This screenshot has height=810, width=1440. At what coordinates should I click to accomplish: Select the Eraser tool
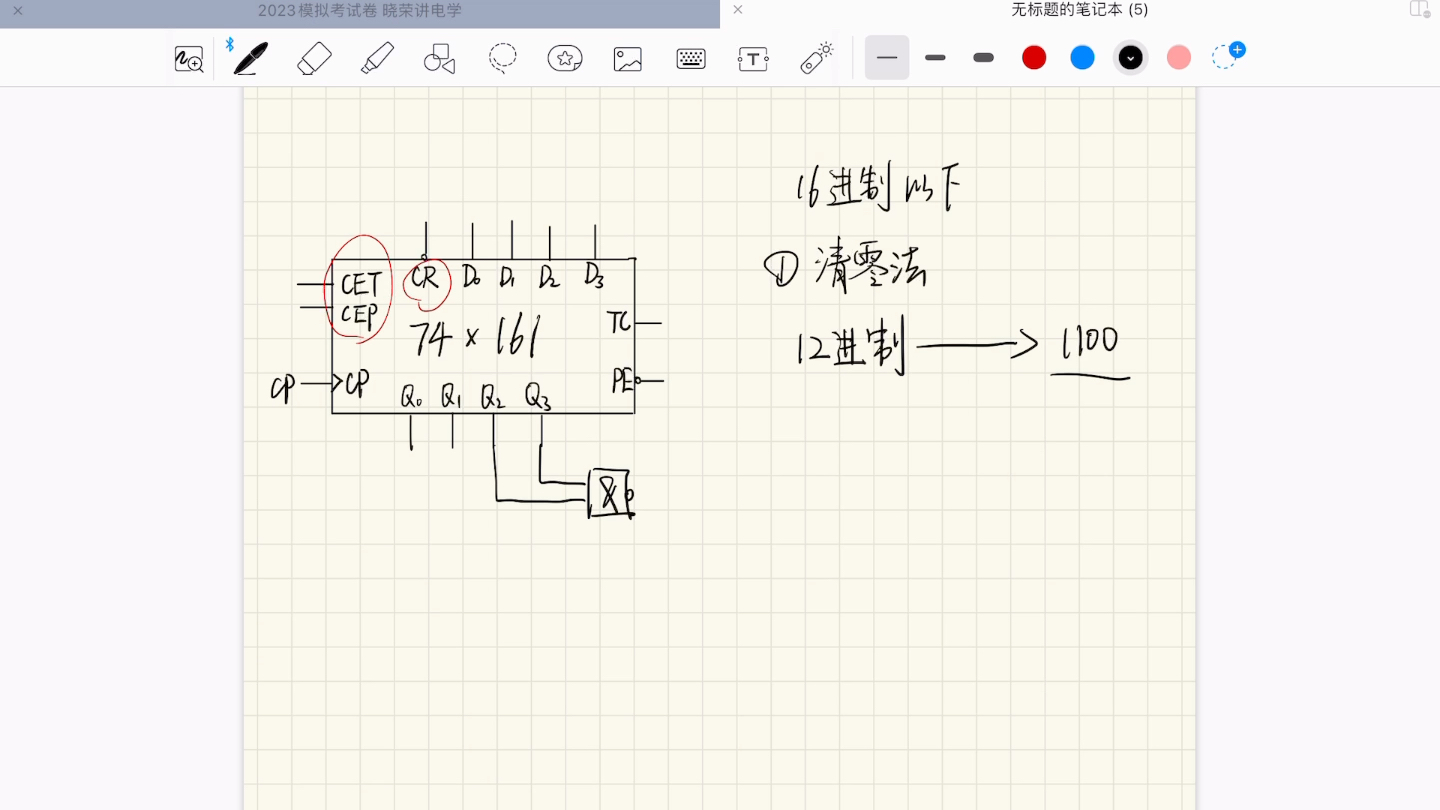pyautogui.click(x=314, y=58)
